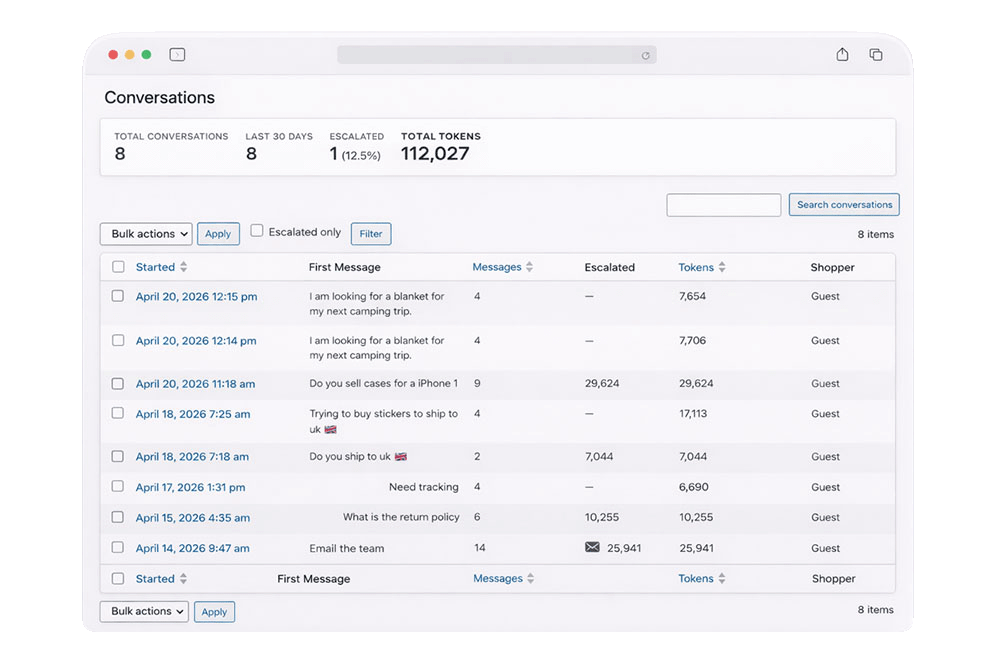The width and height of the screenshot is (1000, 667).
Task: Click the reload icon in address bar
Action: [x=645, y=55]
